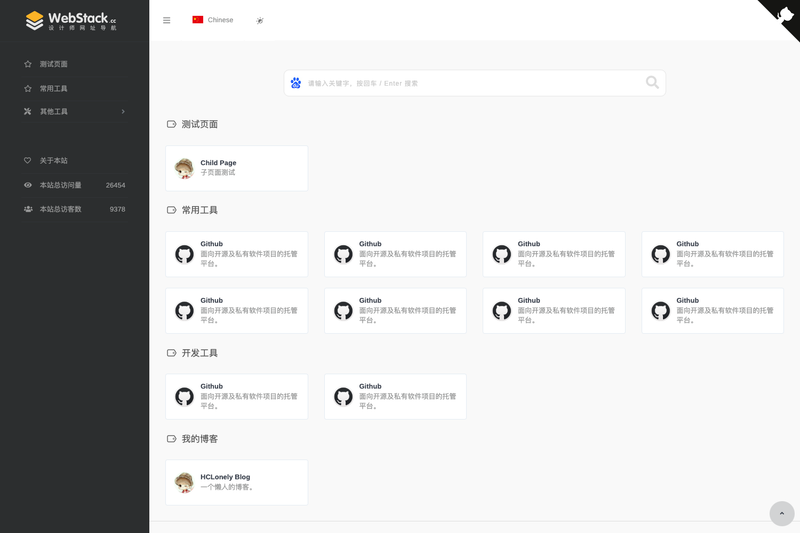
Task: Toggle the sidebar with the hamburger icon
Action: point(166,20)
